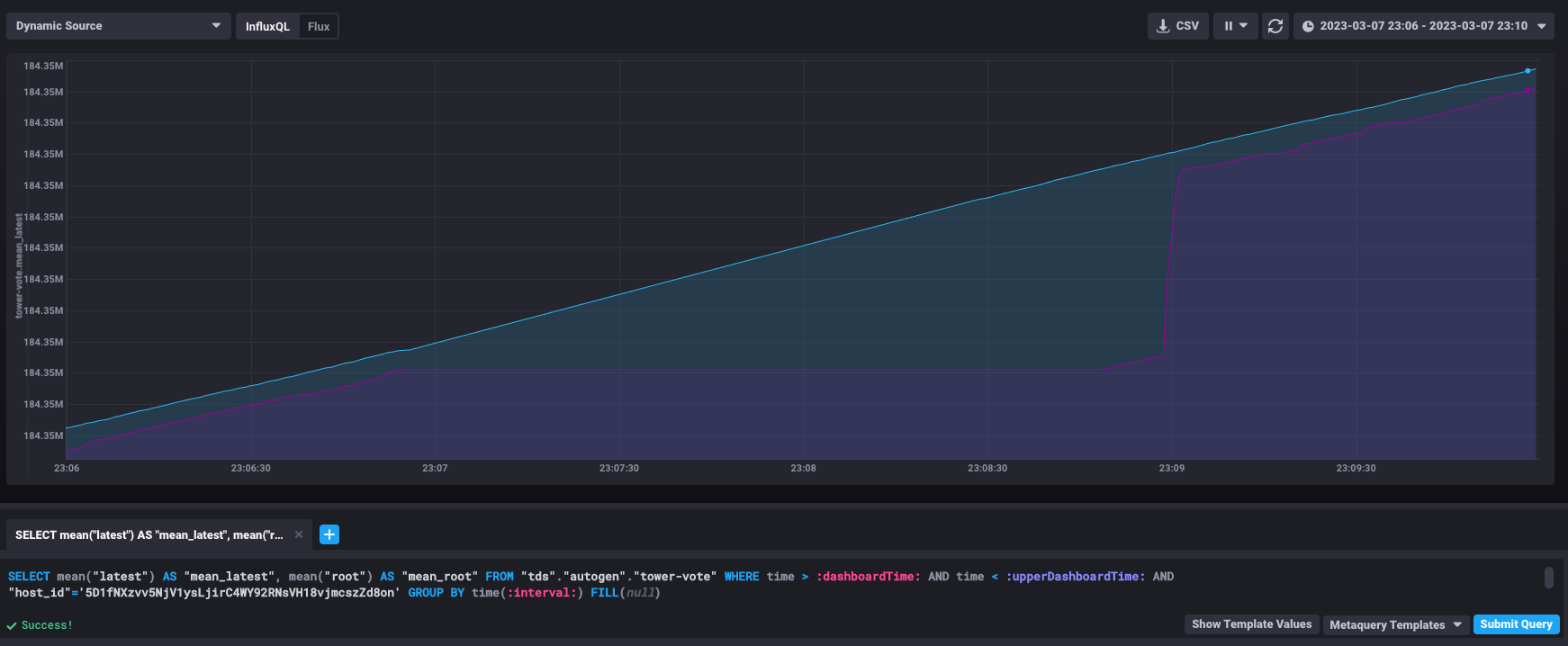The height and width of the screenshot is (646, 1568).
Task: Click the 23:08 time axis label
Action: pyautogui.click(x=803, y=468)
